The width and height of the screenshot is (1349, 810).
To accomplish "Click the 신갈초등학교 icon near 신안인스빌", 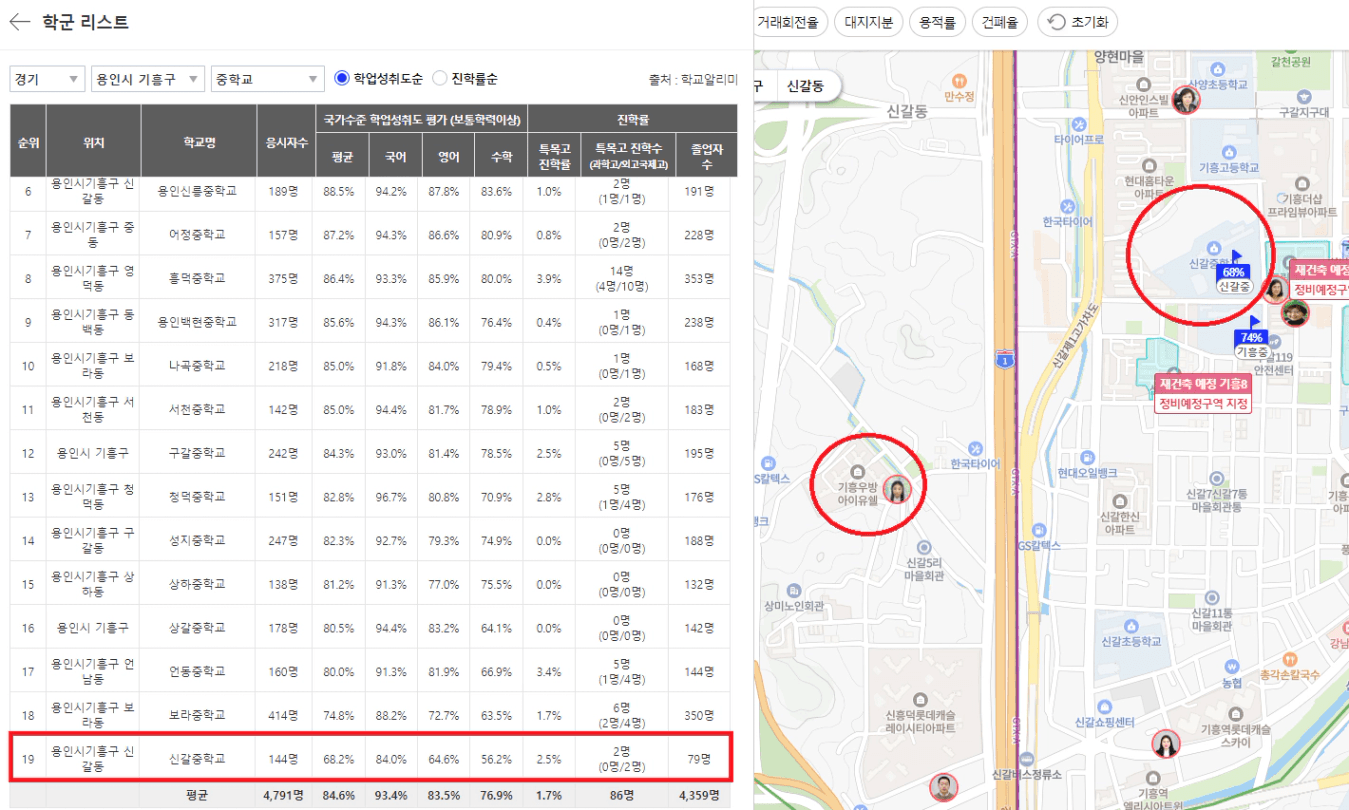I will coord(1216,68).
